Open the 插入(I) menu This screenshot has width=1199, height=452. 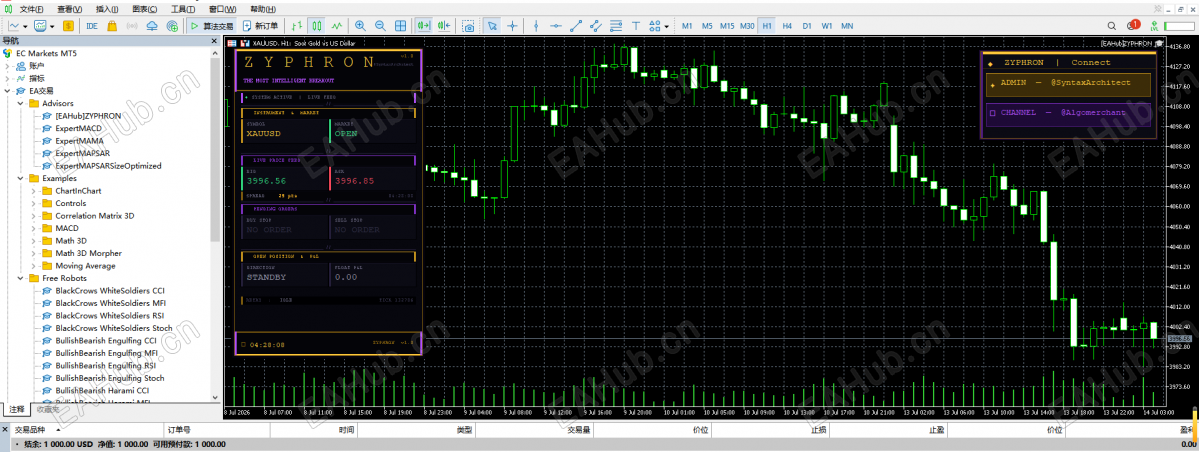pos(107,9)
